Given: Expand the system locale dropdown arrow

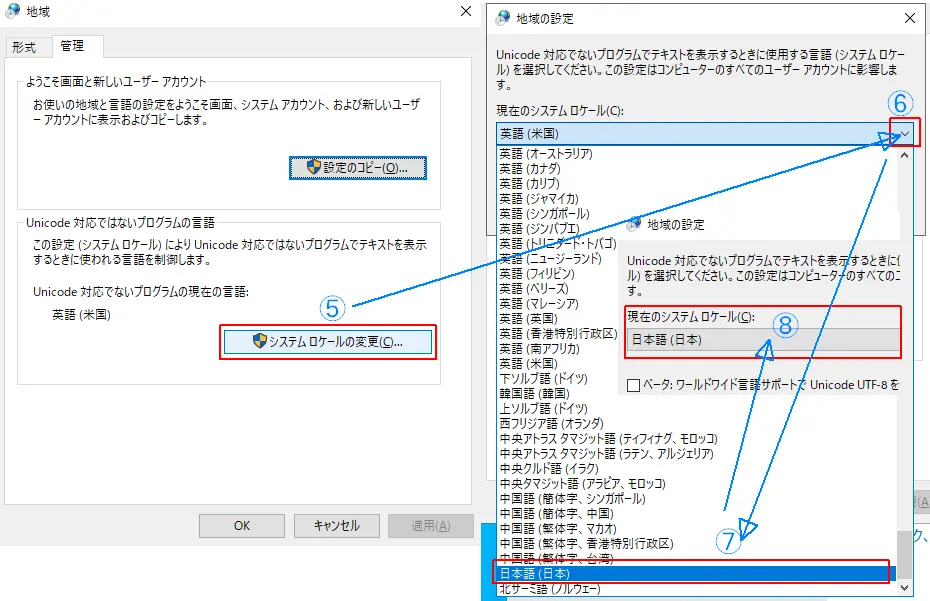Looking at the screenshot, I should (x=904, y=133).
